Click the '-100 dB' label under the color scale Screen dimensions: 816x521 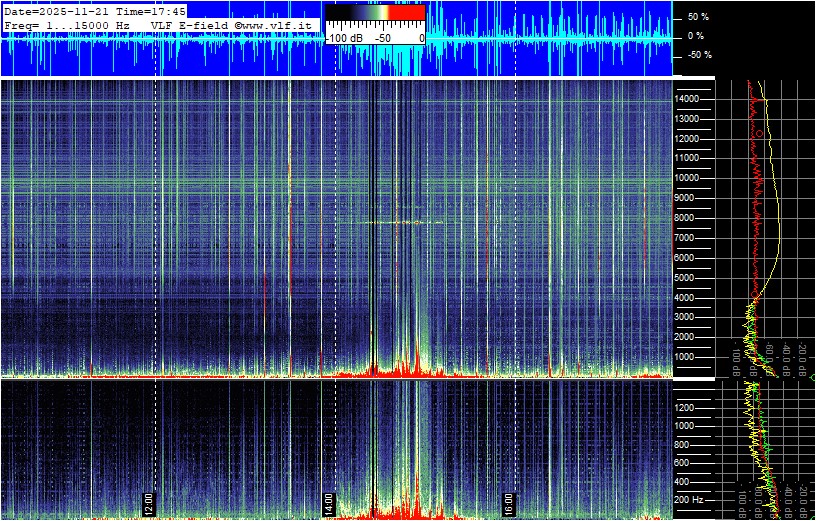345,39
